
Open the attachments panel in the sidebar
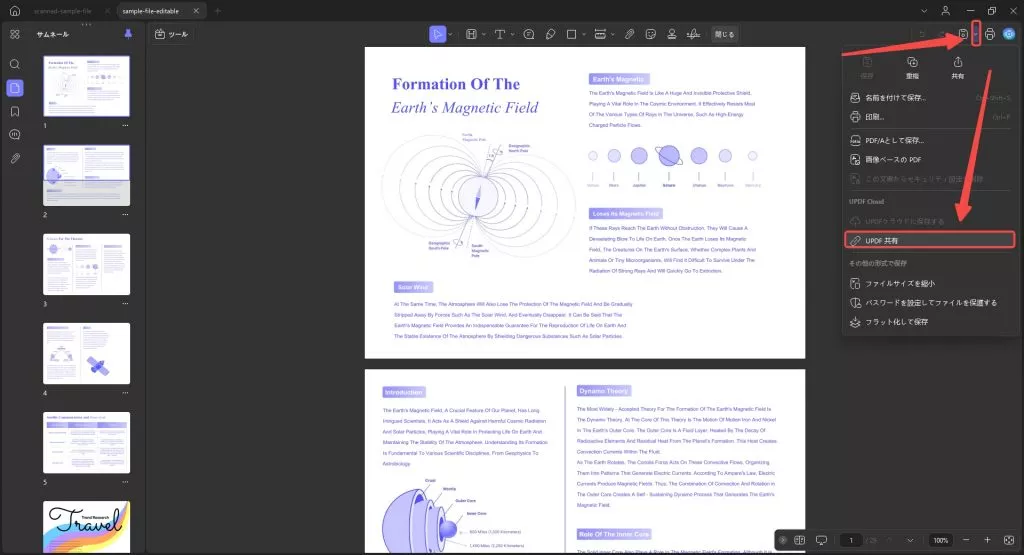coord(14,158)
